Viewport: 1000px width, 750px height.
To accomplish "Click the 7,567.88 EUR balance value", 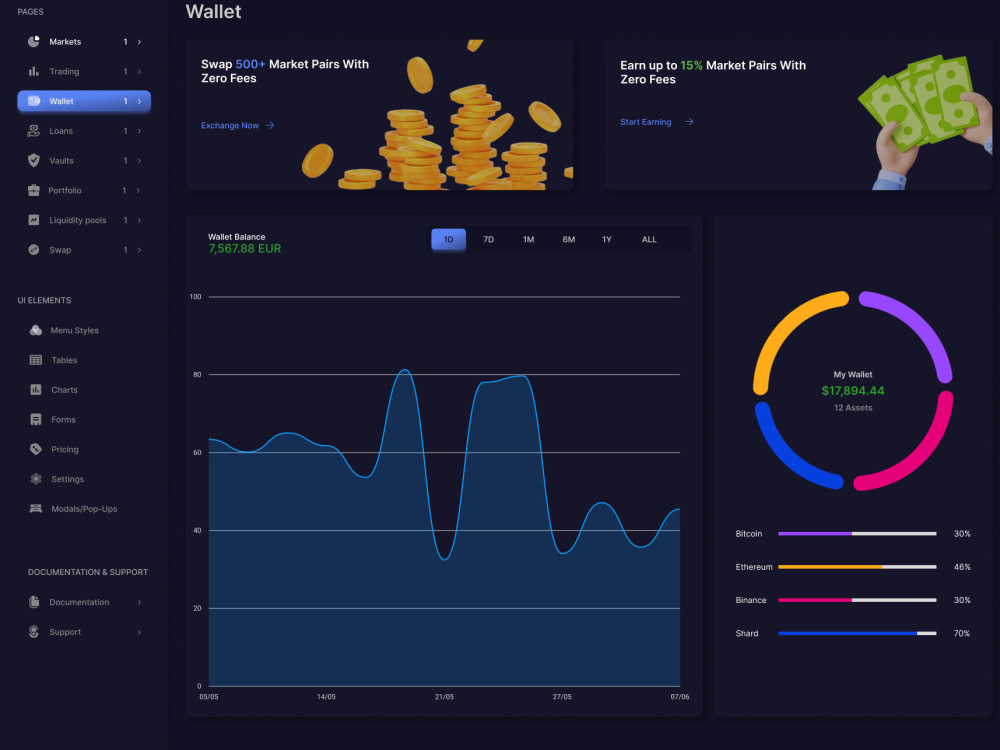I will [245, 249].
